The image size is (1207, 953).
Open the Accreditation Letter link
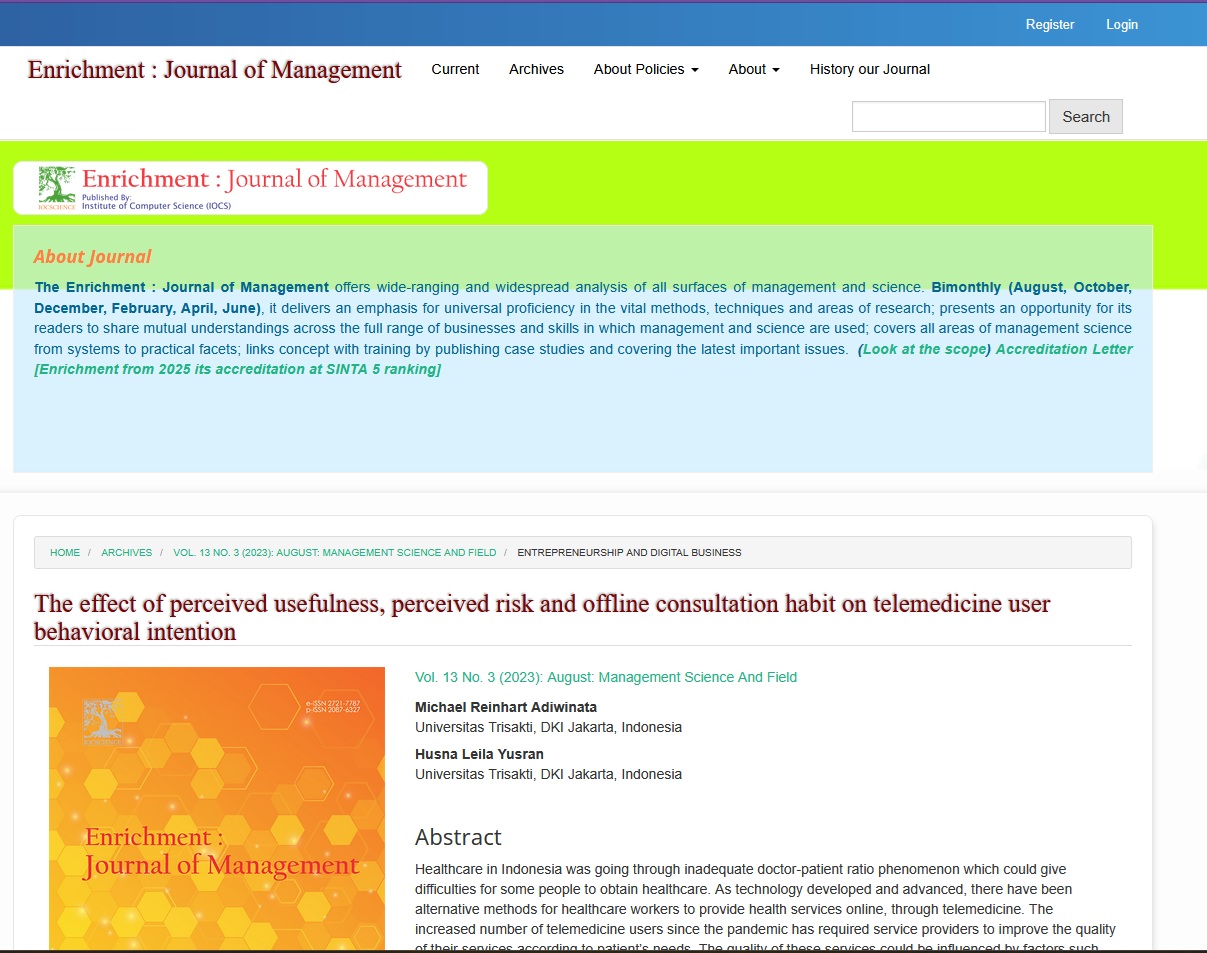click(1064, 349)
